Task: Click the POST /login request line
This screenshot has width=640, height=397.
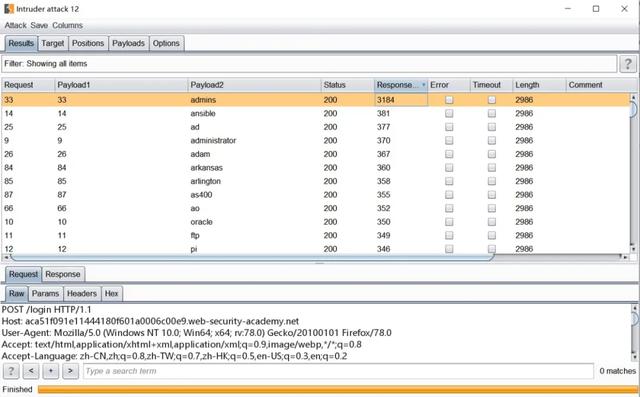Action: pyautogui.click(x=47, y=310)
